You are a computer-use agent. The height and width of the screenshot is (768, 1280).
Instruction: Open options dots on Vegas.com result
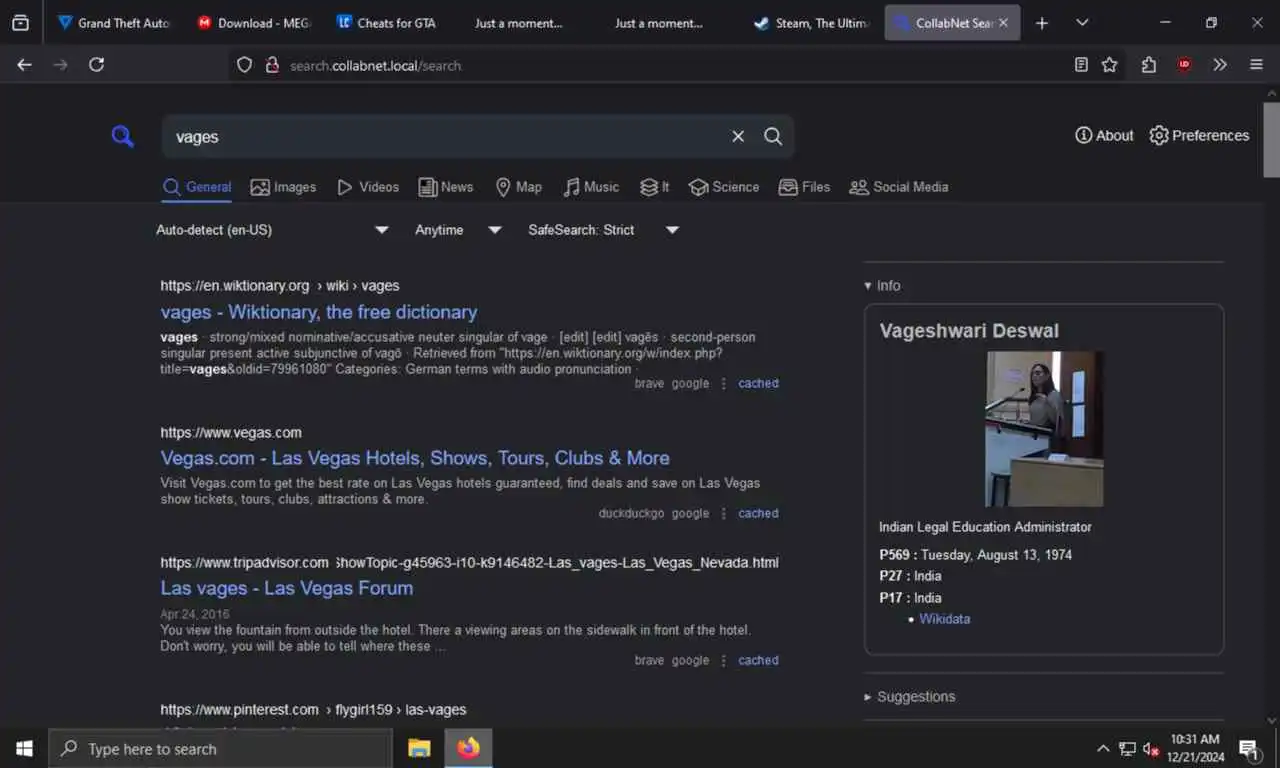coord(724,513)
